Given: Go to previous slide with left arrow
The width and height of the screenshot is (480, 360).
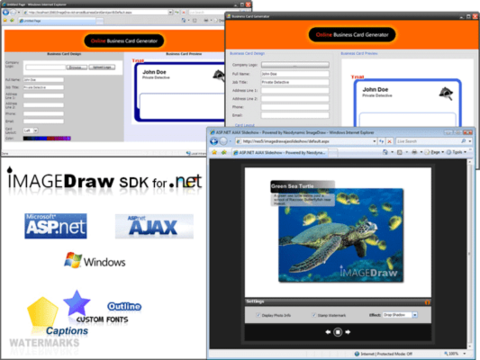Looking at the screenshot, I should (328, 332).
